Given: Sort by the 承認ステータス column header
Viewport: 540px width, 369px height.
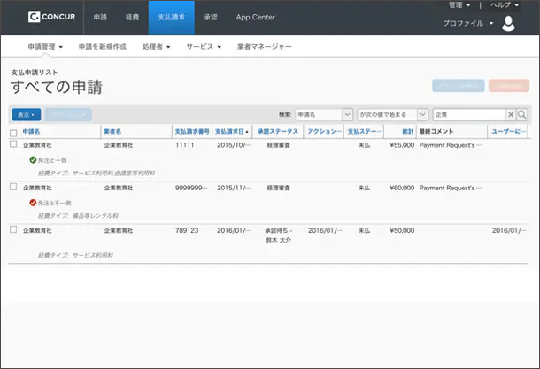Looking at the screenshot, I should coord(278,131).
